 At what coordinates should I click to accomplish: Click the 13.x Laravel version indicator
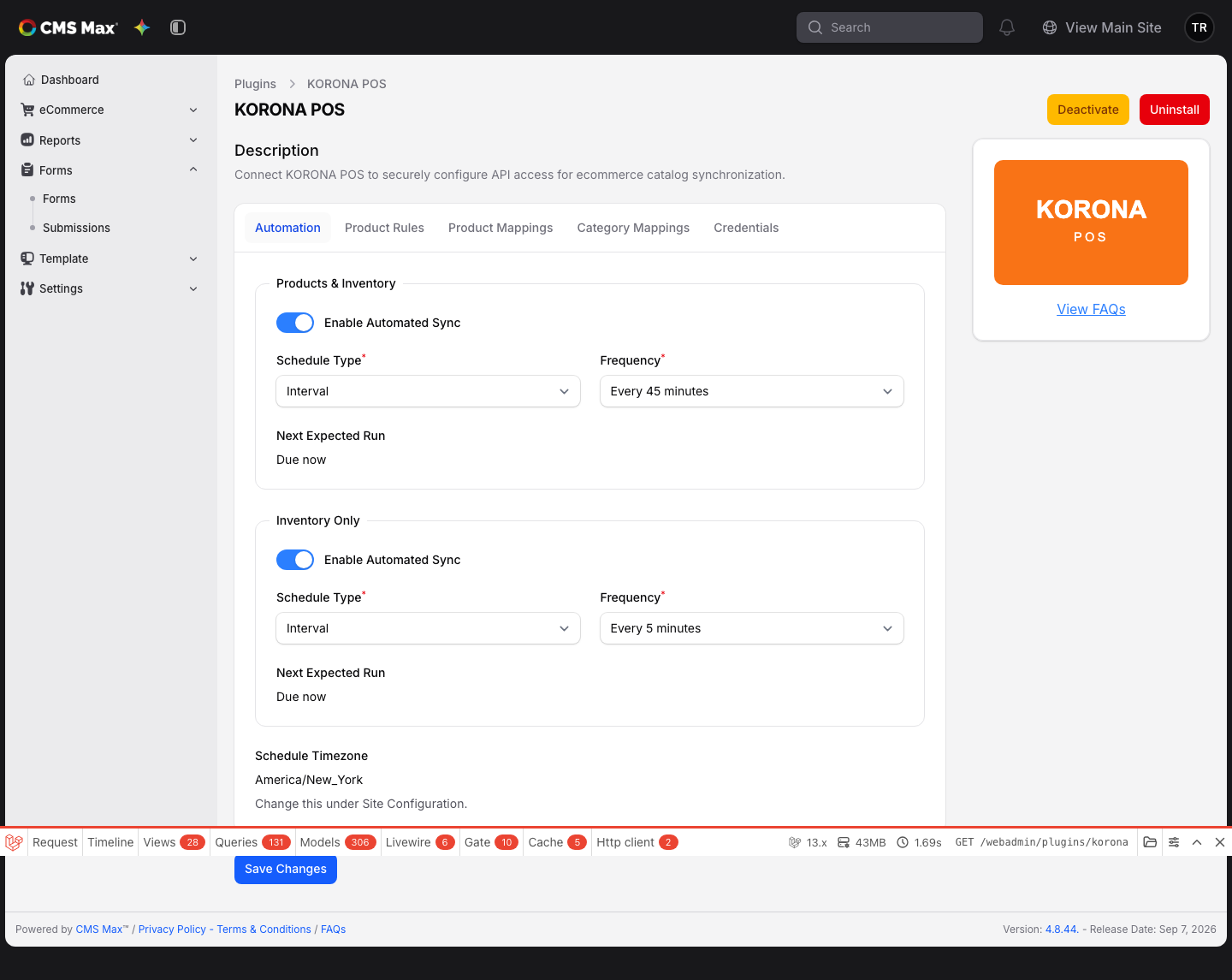coord(808,842)
